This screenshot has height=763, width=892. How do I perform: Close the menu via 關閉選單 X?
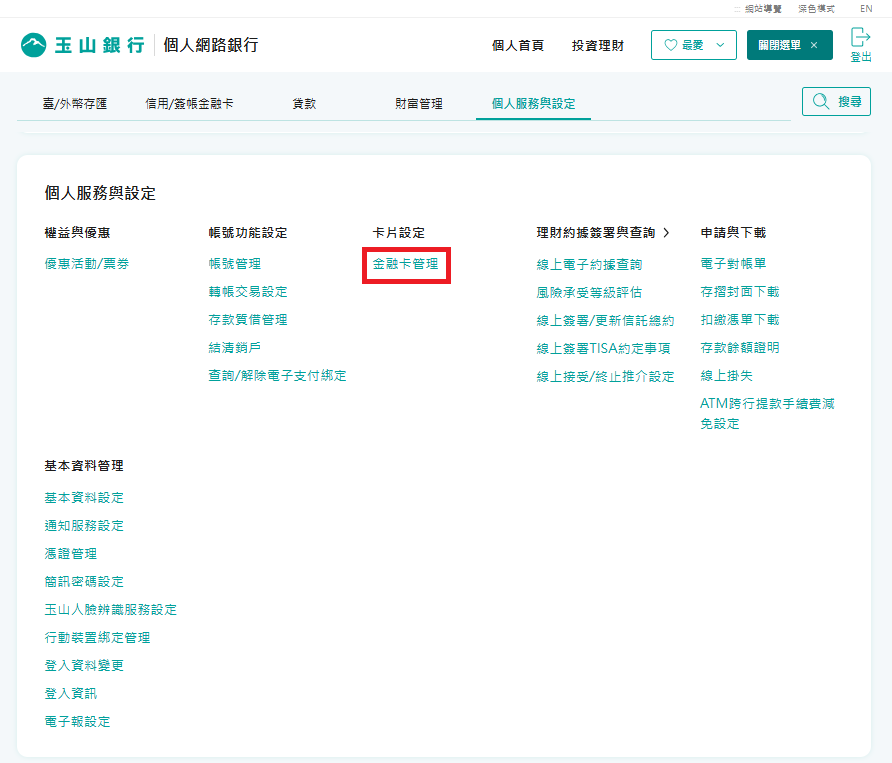coord(814,45)
